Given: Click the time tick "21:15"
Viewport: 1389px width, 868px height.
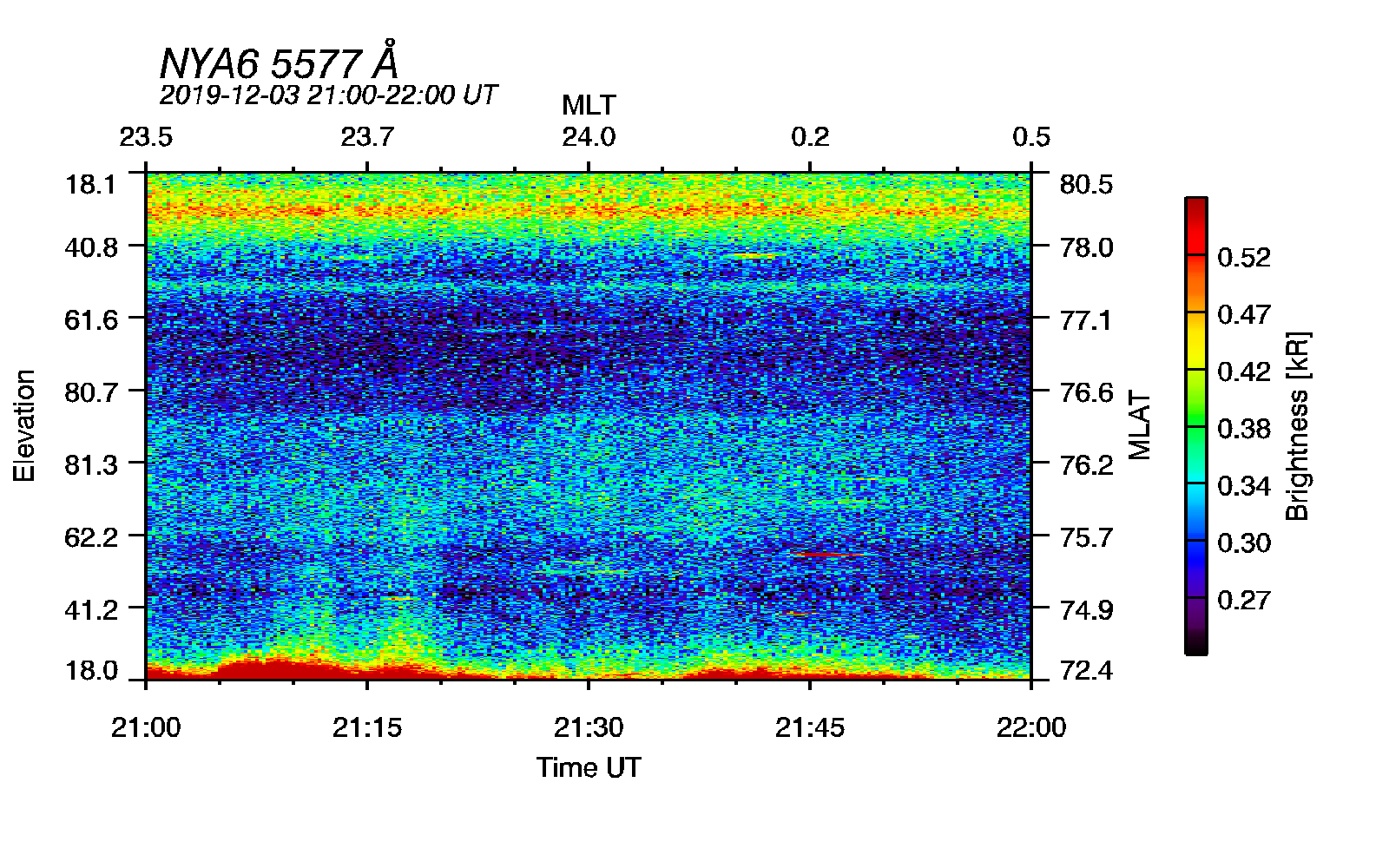Looking at the screenshot, I should pos(367,727).
